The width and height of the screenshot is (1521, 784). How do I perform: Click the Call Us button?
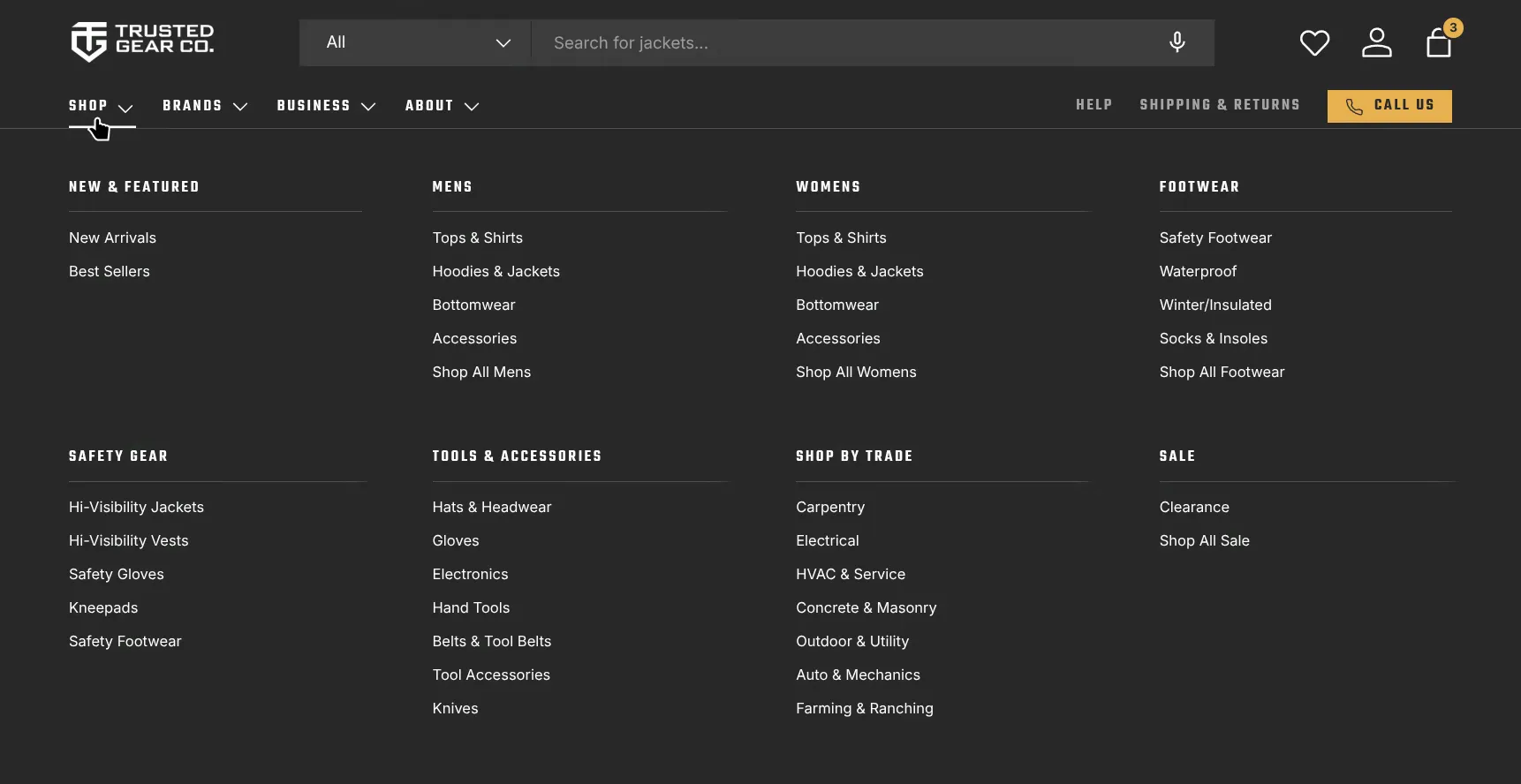coord(1389,106)
